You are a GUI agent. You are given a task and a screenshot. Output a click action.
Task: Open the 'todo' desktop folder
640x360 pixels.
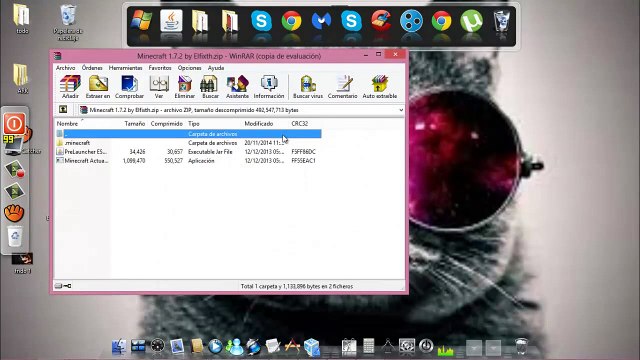[22, 19]
